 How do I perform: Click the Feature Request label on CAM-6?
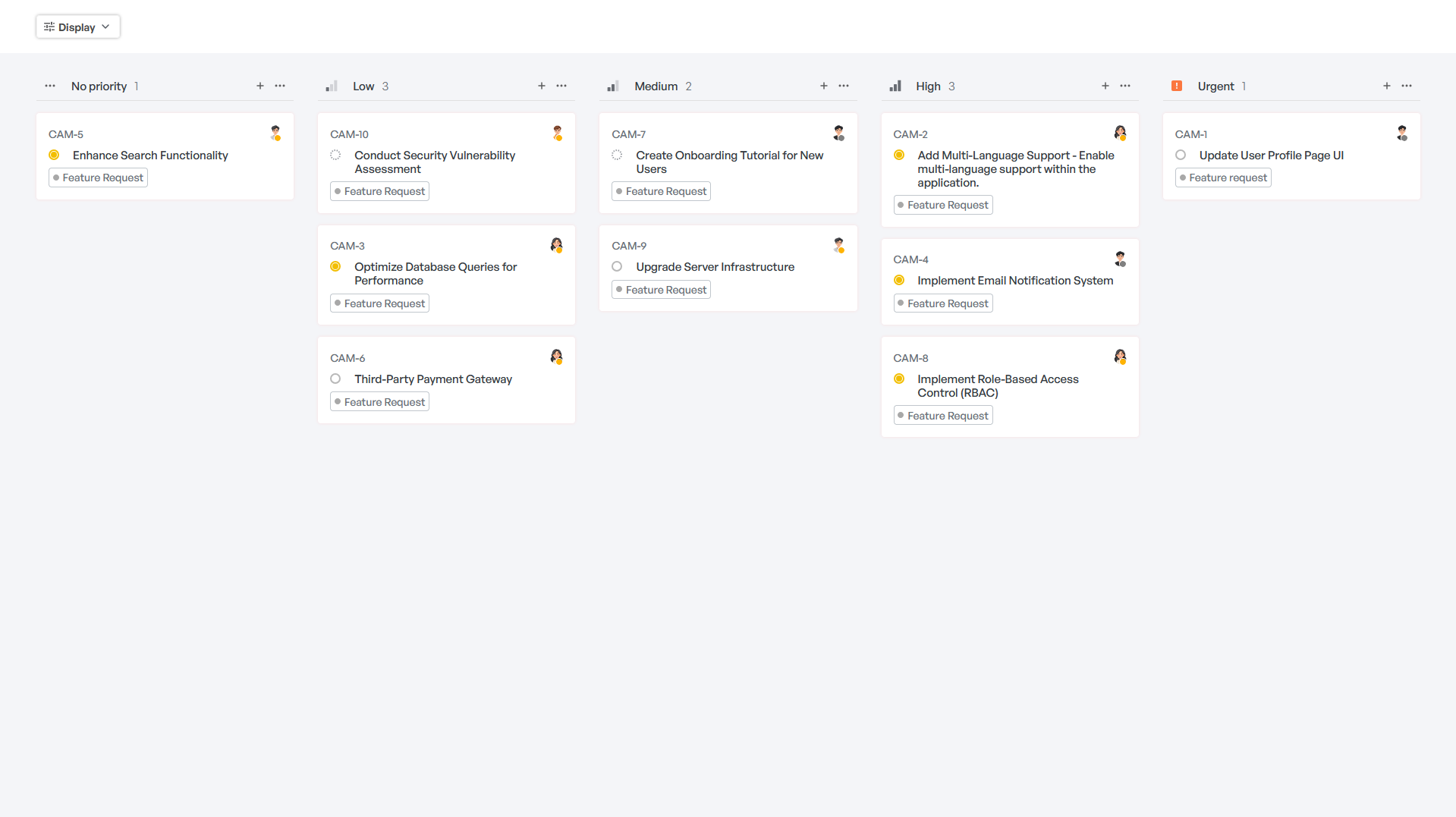click(x=379, y=401)
